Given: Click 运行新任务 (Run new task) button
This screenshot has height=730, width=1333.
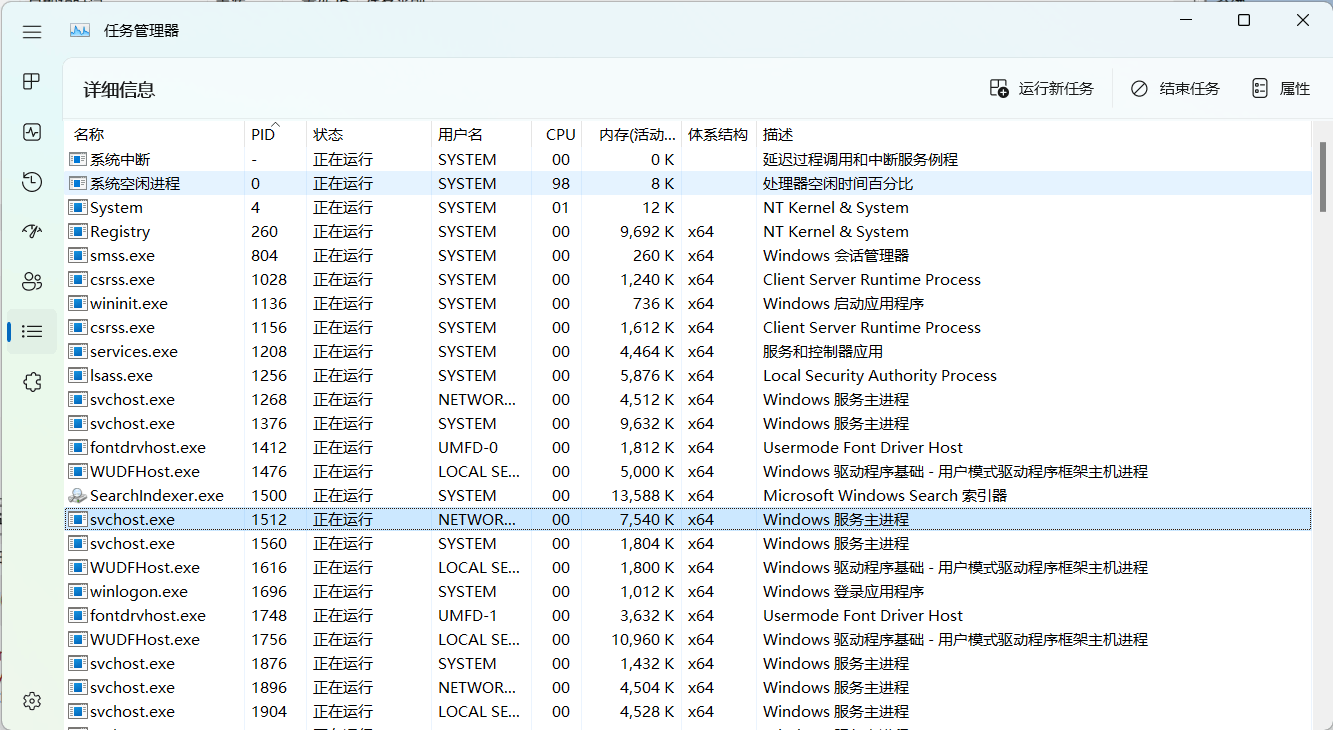Looking at the screenshot, I should click(1041, 89).
